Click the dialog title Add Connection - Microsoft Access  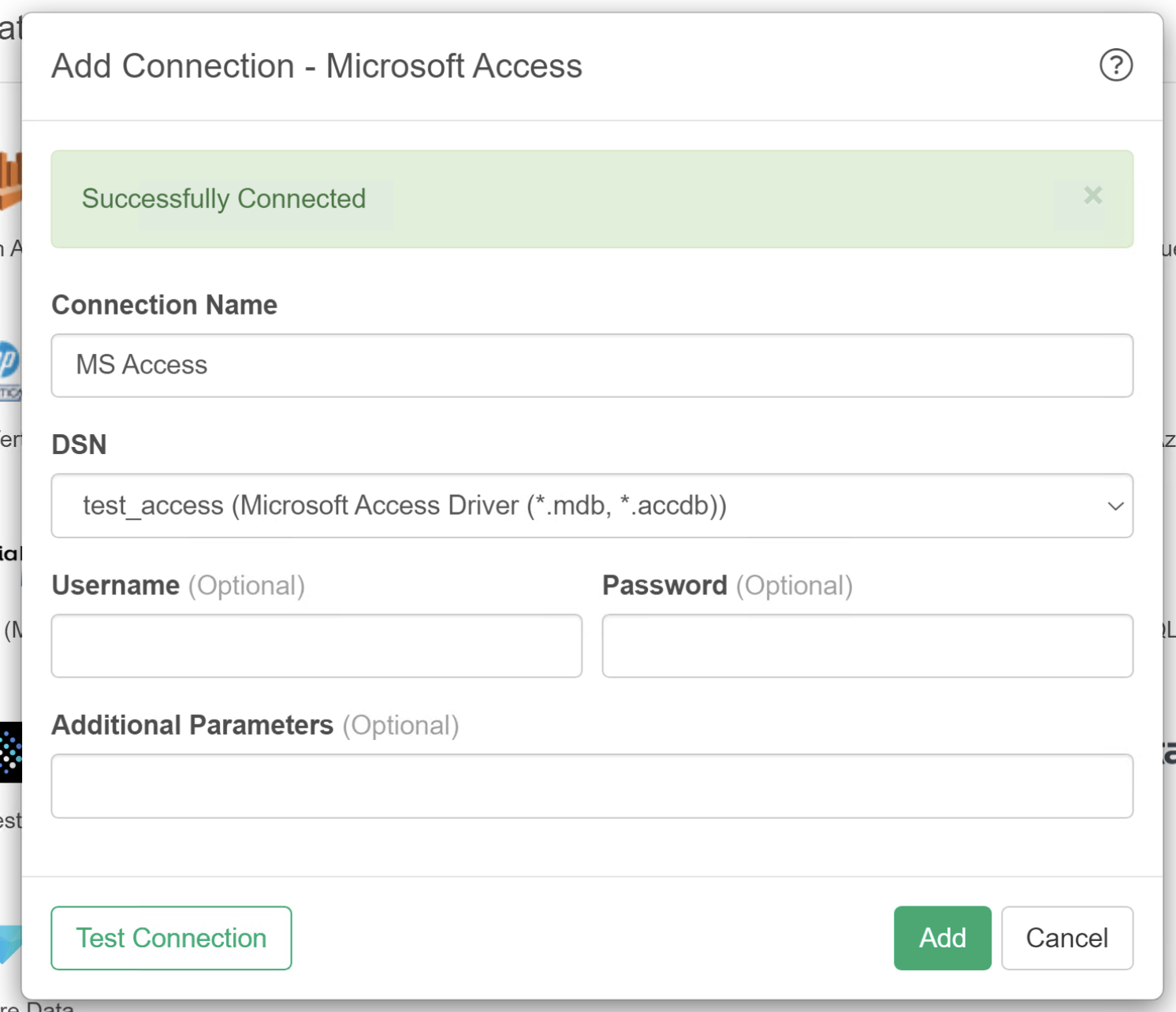point(317,66)
